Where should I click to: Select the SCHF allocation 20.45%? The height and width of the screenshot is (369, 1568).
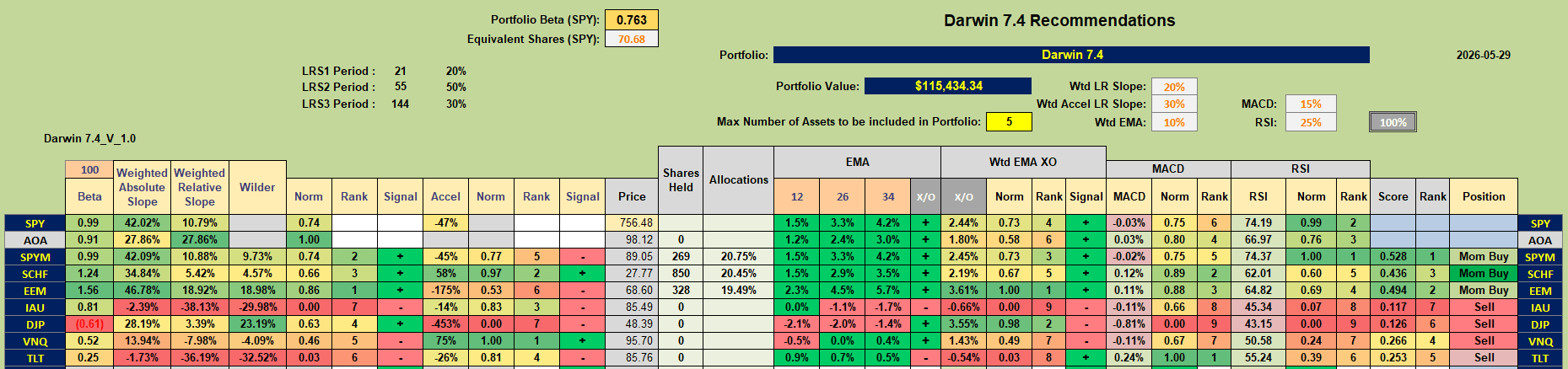click(739, 273)
